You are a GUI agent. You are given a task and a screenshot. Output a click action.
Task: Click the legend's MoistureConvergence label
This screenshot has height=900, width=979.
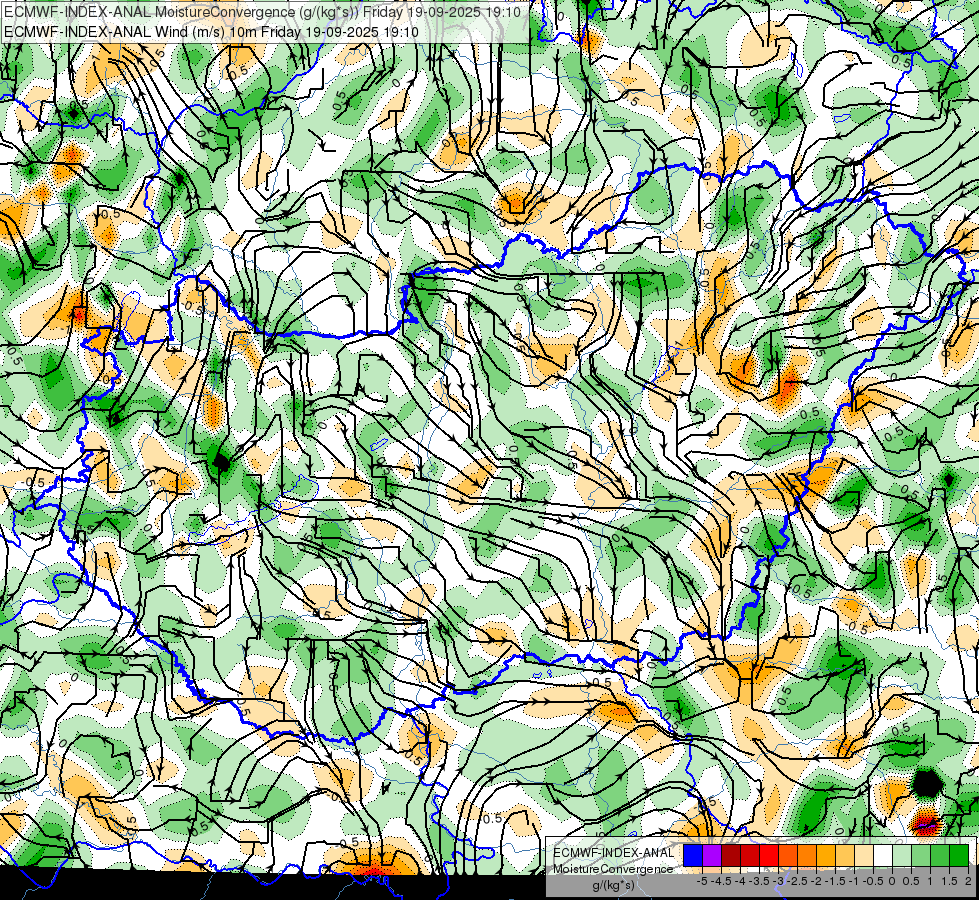point(613,869)
